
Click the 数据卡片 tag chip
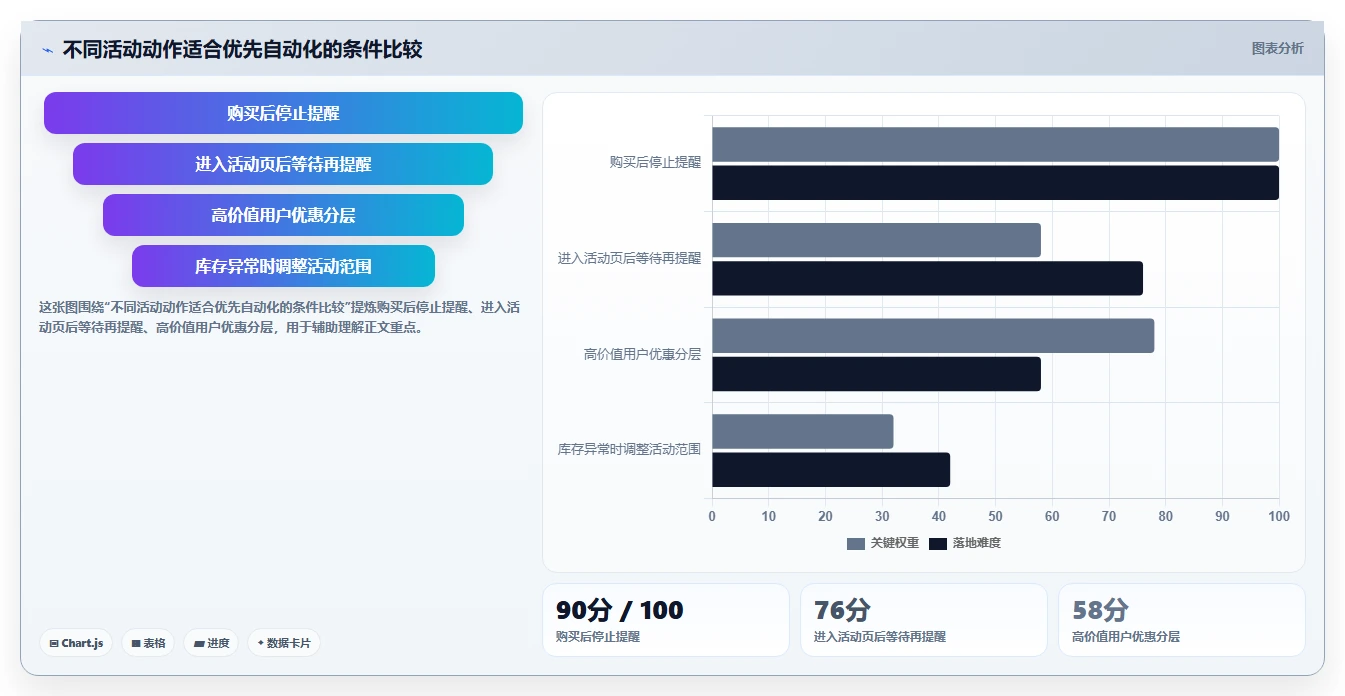(x=283, y=643)
